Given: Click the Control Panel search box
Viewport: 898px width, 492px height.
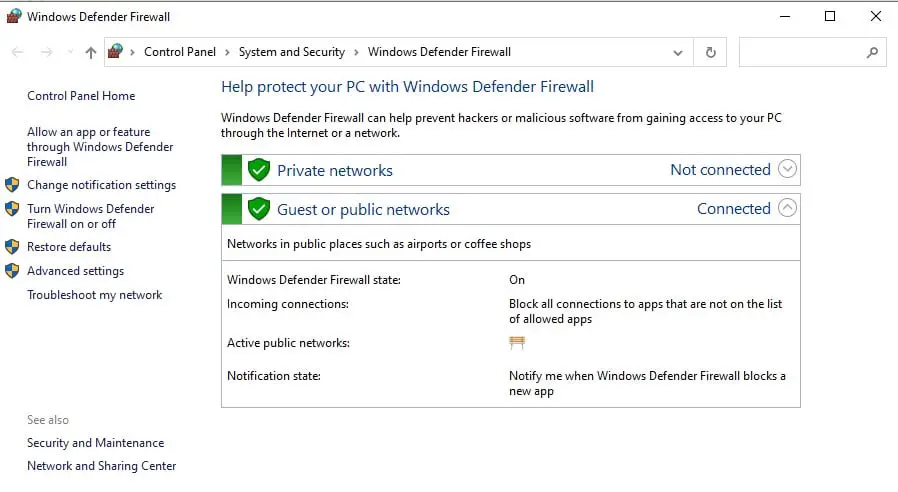Looking at the screenshot, I should click(813, 52).
